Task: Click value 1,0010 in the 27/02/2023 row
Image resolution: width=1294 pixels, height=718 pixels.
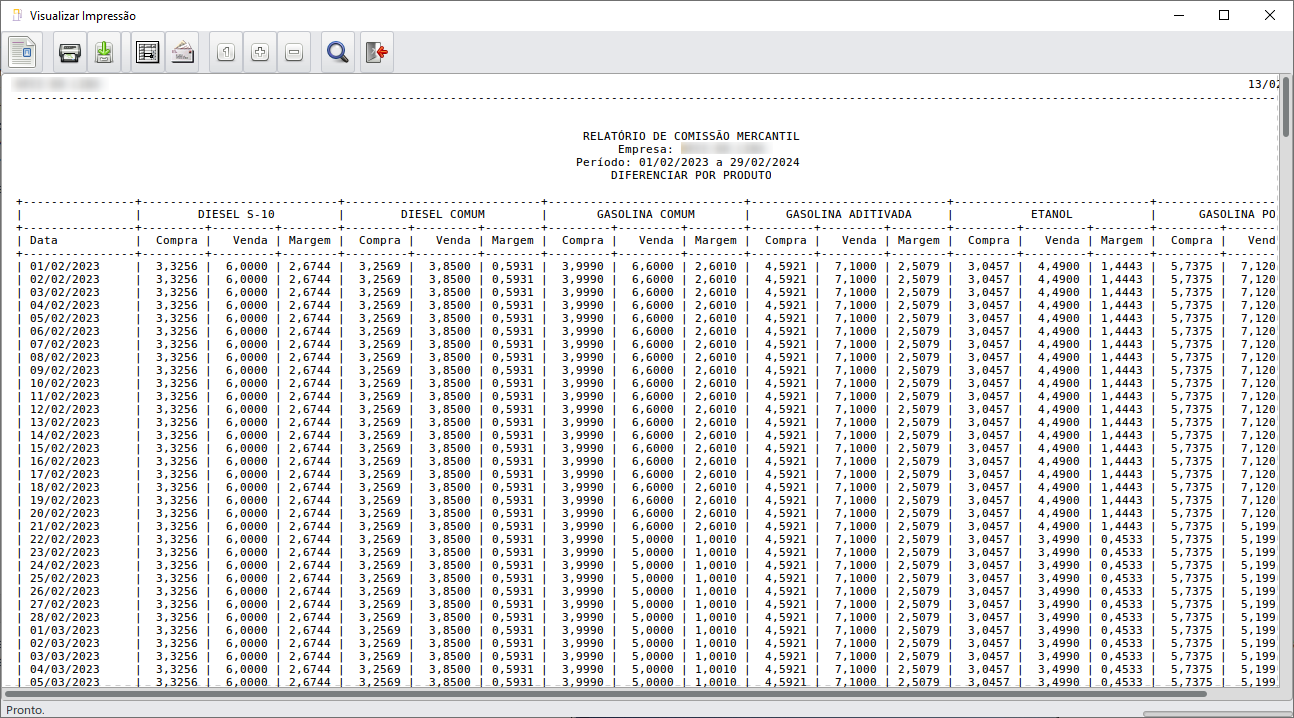Action: coord(716,604)
